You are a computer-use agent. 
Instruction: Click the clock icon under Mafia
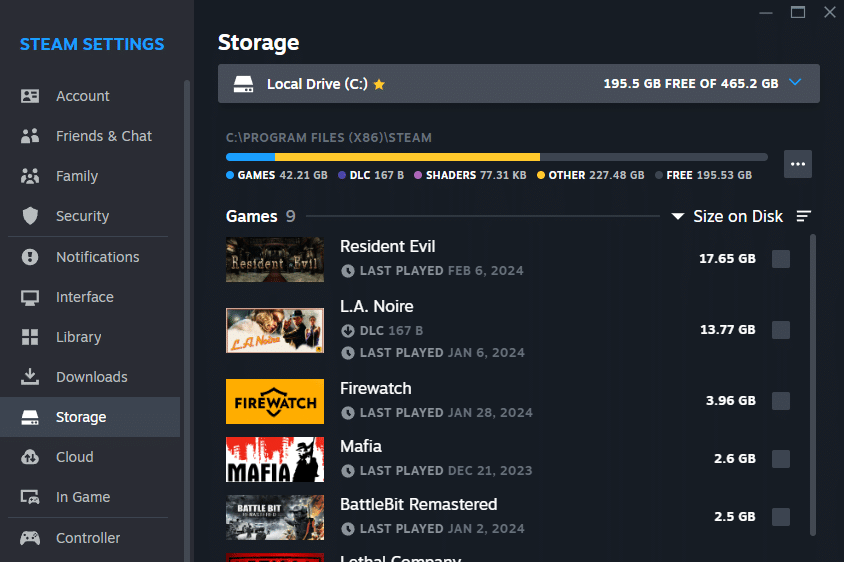(348, 470)
